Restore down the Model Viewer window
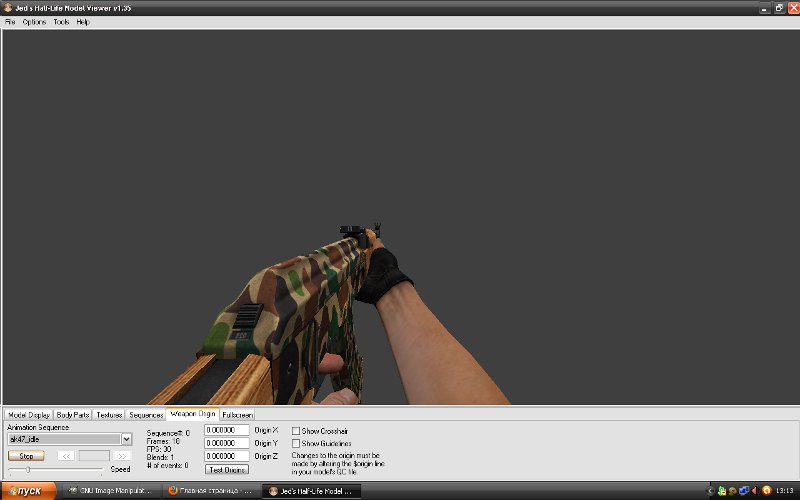The image size is (800, 500). (x=779, y=8)
